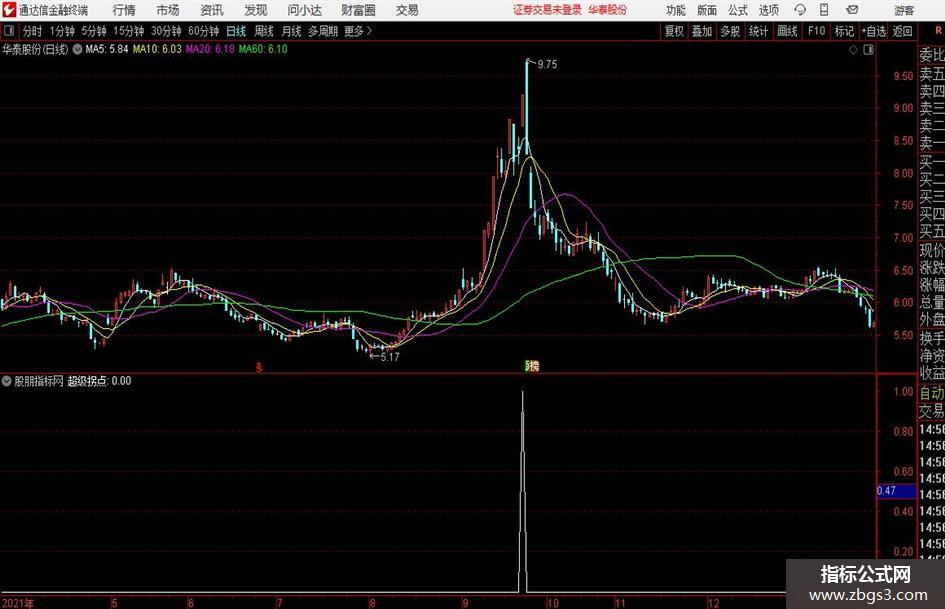Click the round icon beside 股朋指标网
The width and height of the screenshot is (945, 609).
tap(7, 381)
